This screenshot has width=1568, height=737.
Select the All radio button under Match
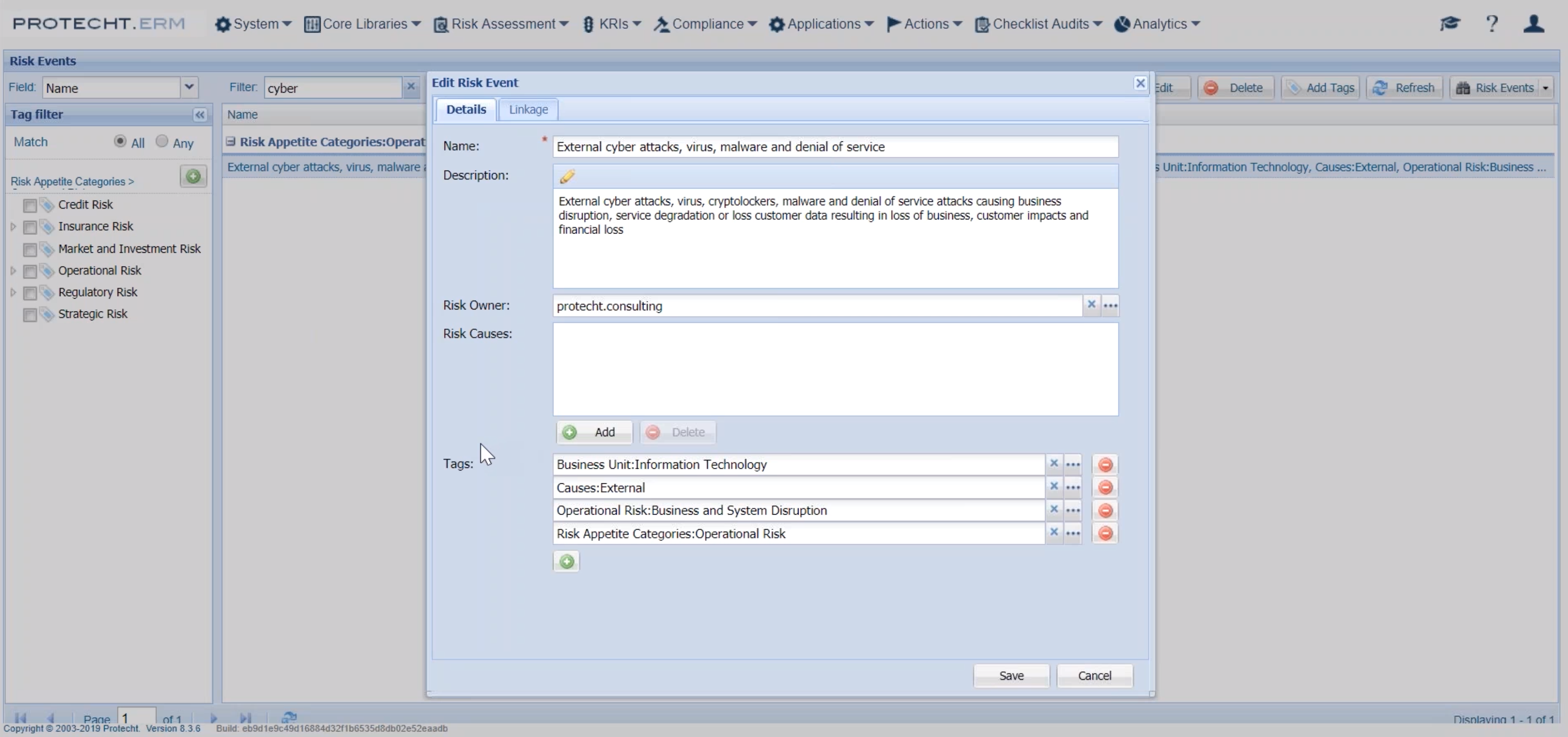(x=120, y=140)
